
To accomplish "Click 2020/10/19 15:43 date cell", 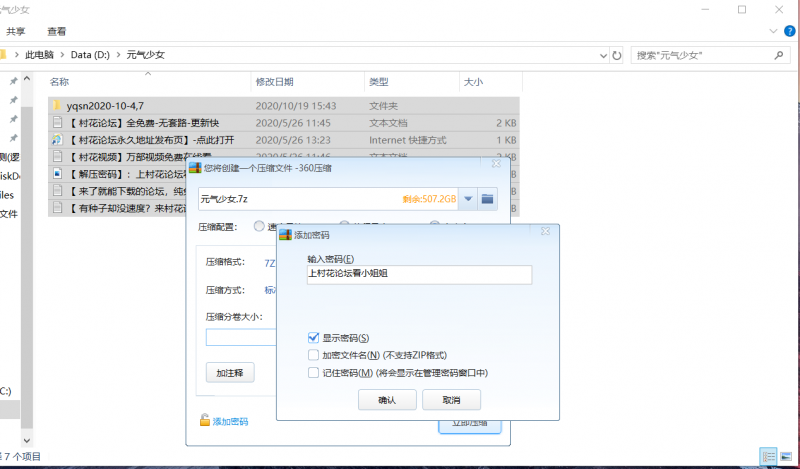I will click(296, 106).
